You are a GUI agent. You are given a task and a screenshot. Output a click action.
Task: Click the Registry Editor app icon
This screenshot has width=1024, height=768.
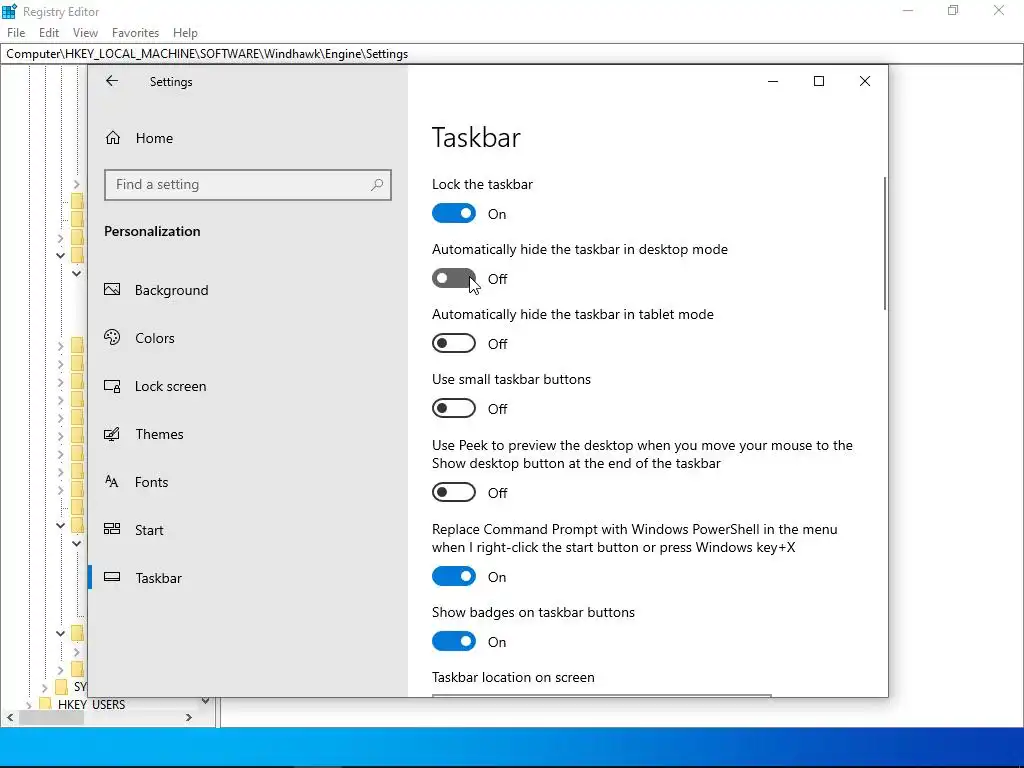tap(9, 11)
